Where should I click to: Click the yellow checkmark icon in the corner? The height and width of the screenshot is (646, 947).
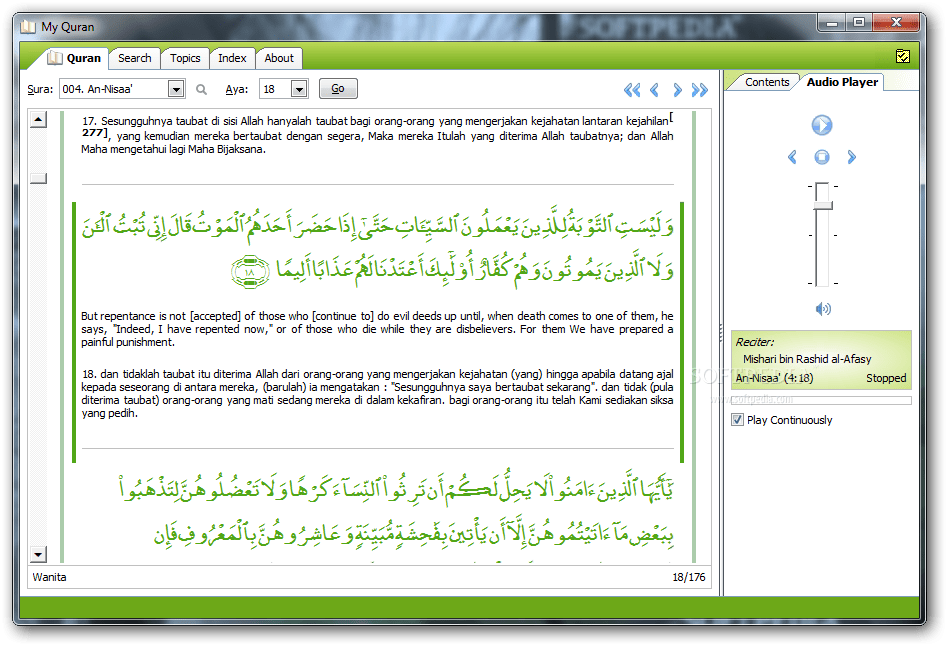click(x=902, y=57)
